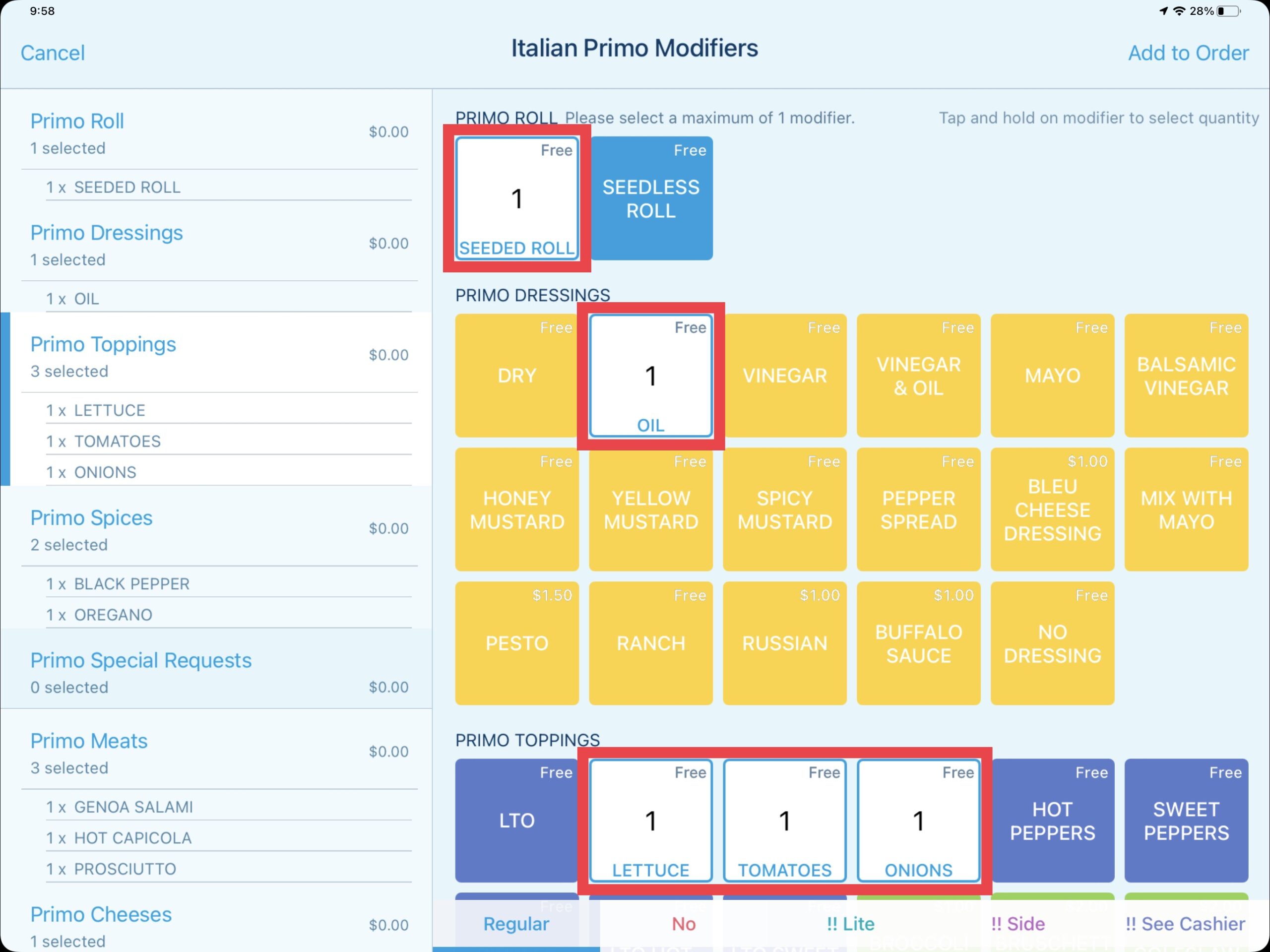Tap the '1 x ONIONS' sidebar row

point(229,472)
